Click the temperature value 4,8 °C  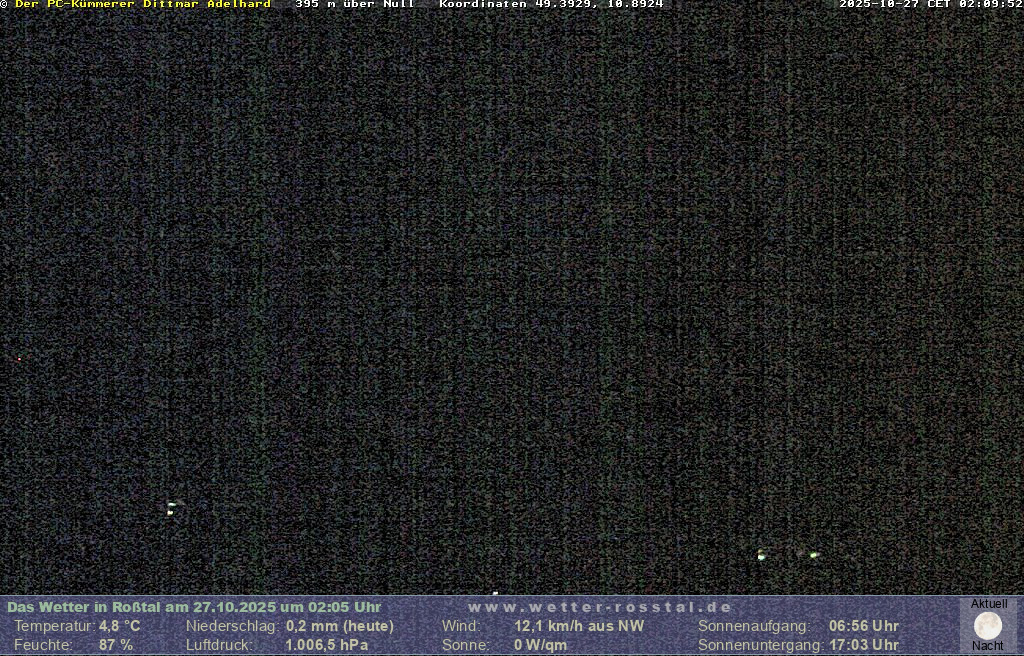click(x=119, y=626)
